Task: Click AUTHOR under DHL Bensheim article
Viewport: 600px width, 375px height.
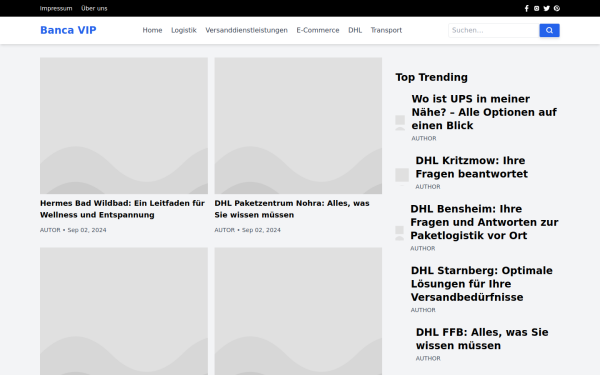Action: [x=423, y=248]
